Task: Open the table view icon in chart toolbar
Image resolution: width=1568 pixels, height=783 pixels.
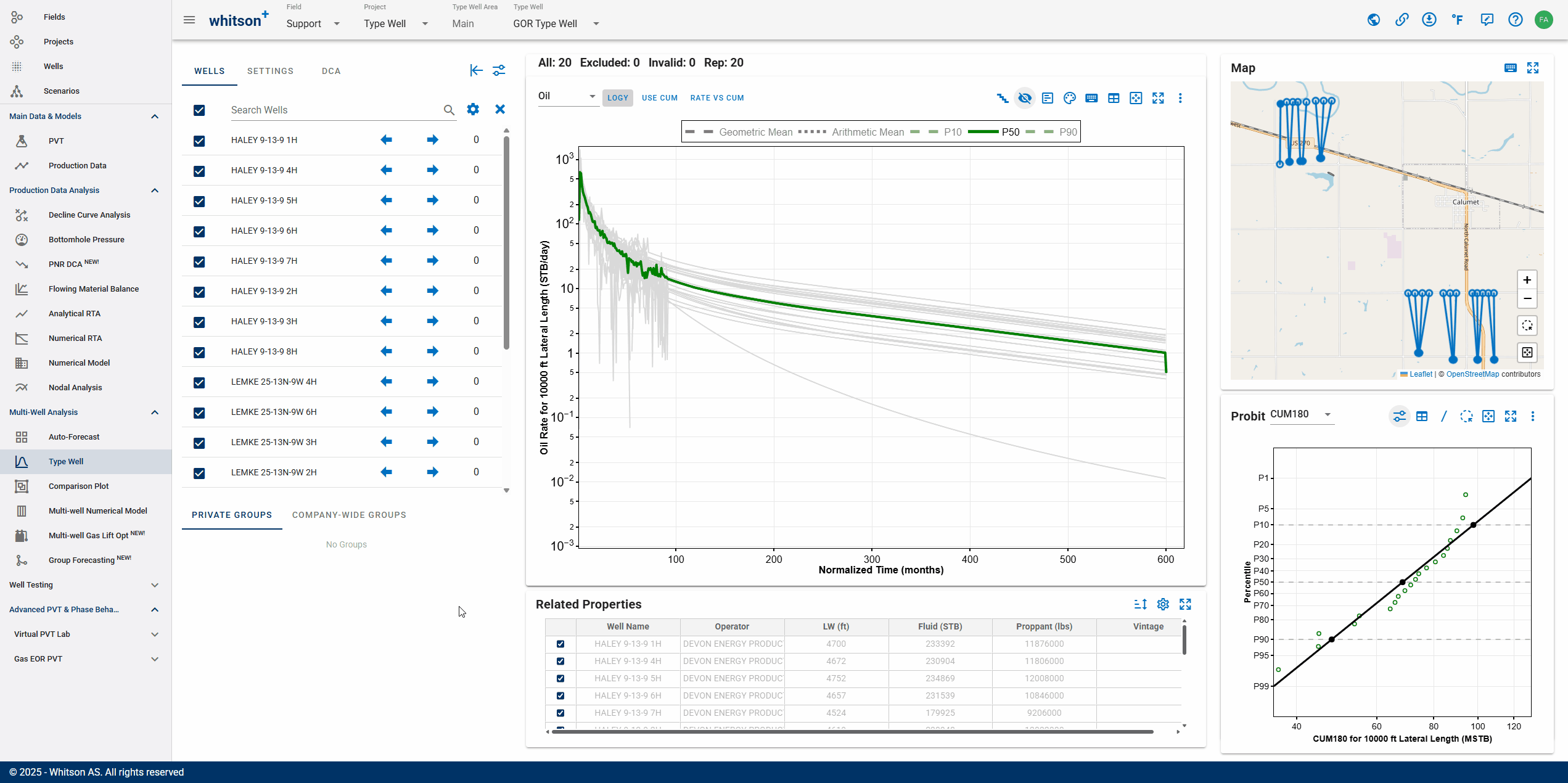Action: [x=1114, y=98]
